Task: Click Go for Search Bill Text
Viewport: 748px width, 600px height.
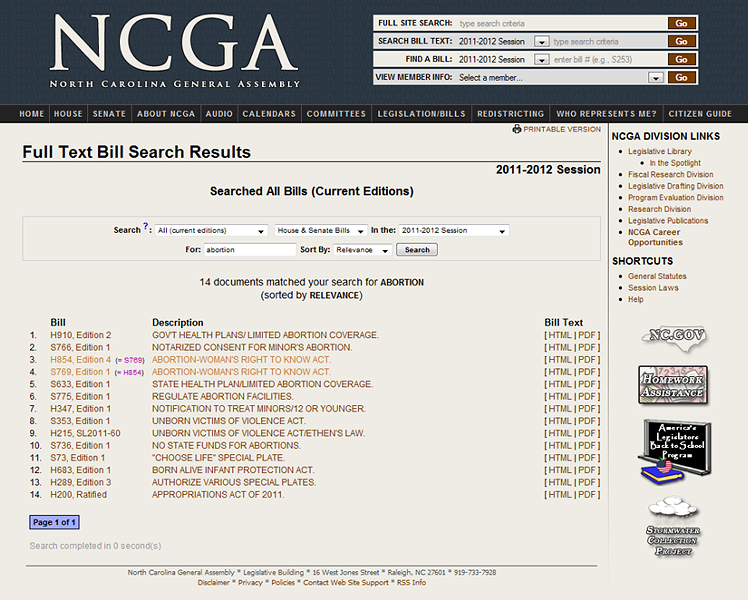Action: coord(682,41)
